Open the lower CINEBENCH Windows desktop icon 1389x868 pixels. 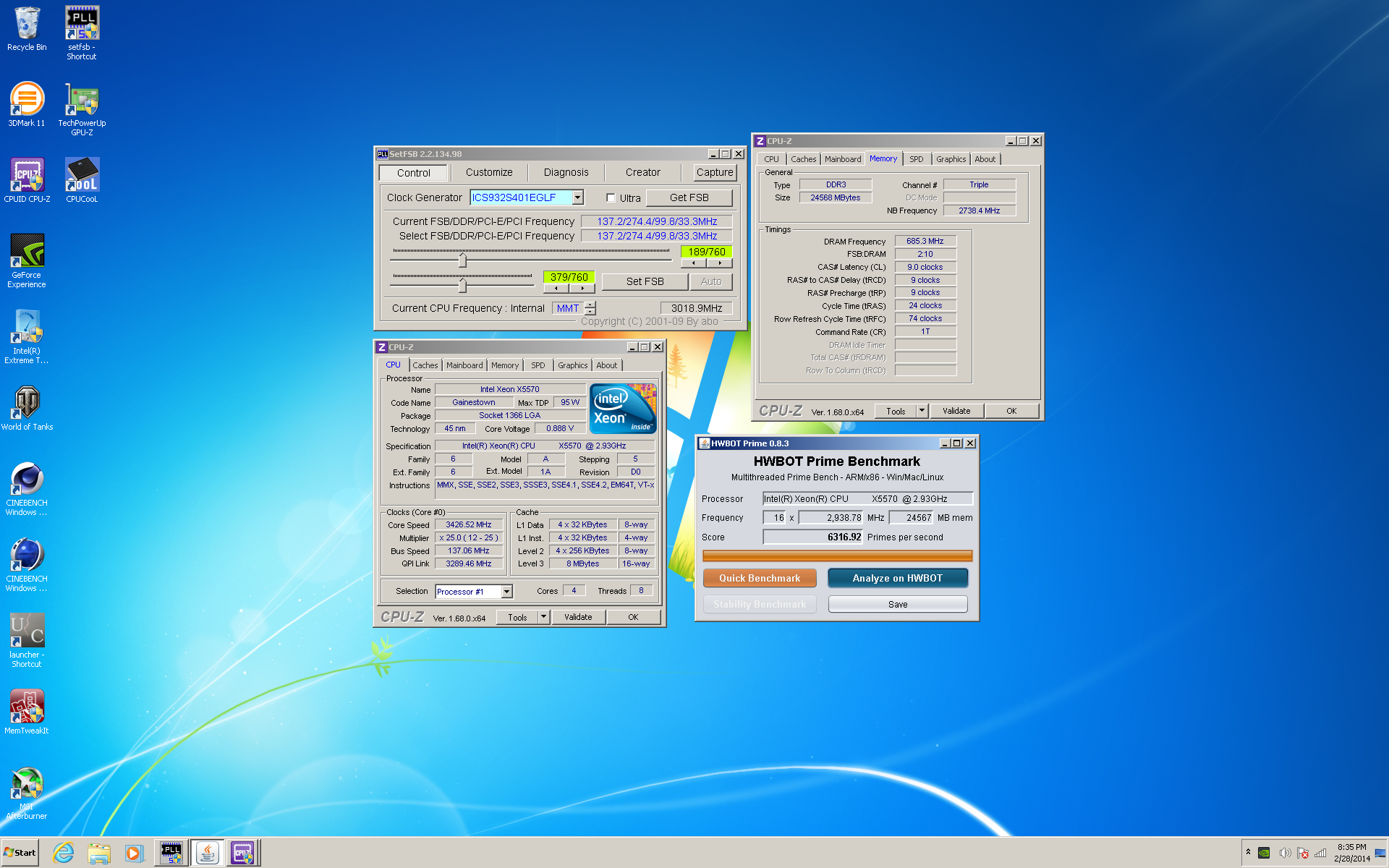[x=27, y=564]
